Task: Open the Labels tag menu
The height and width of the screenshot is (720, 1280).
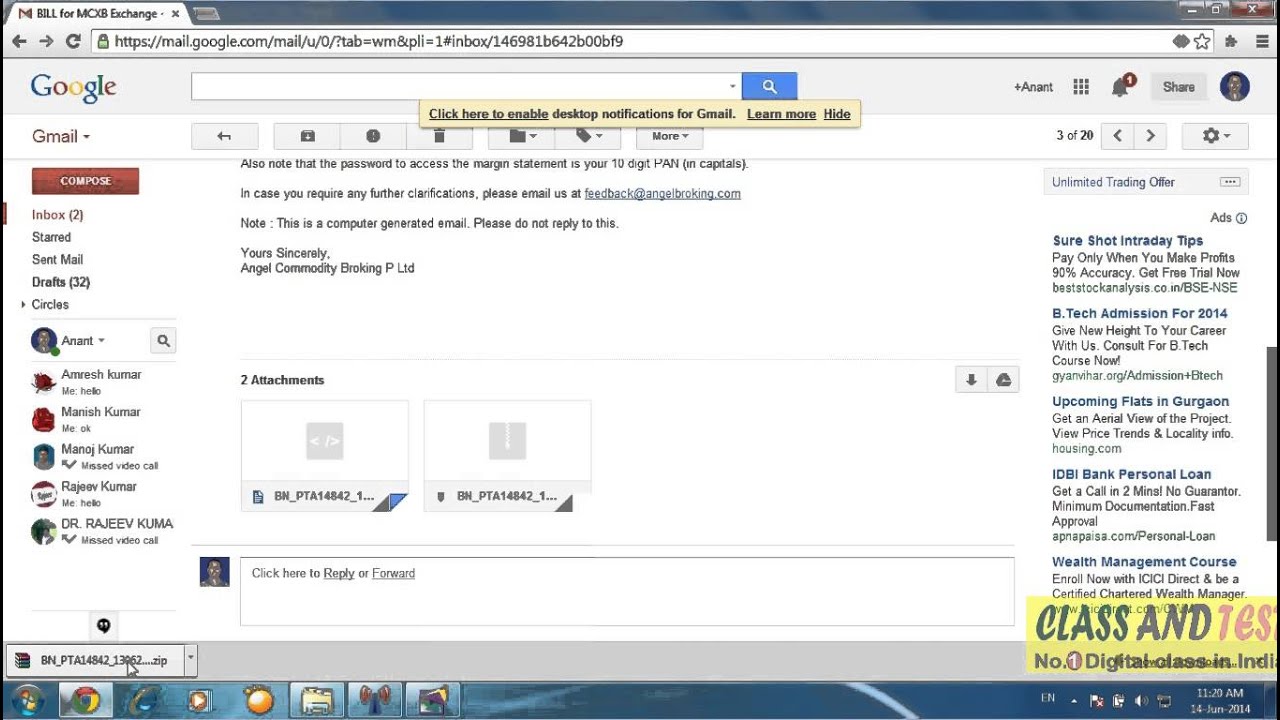Action: [587, 136]
